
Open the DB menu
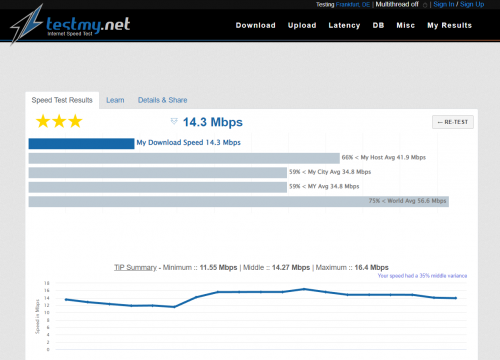[378, 25]
